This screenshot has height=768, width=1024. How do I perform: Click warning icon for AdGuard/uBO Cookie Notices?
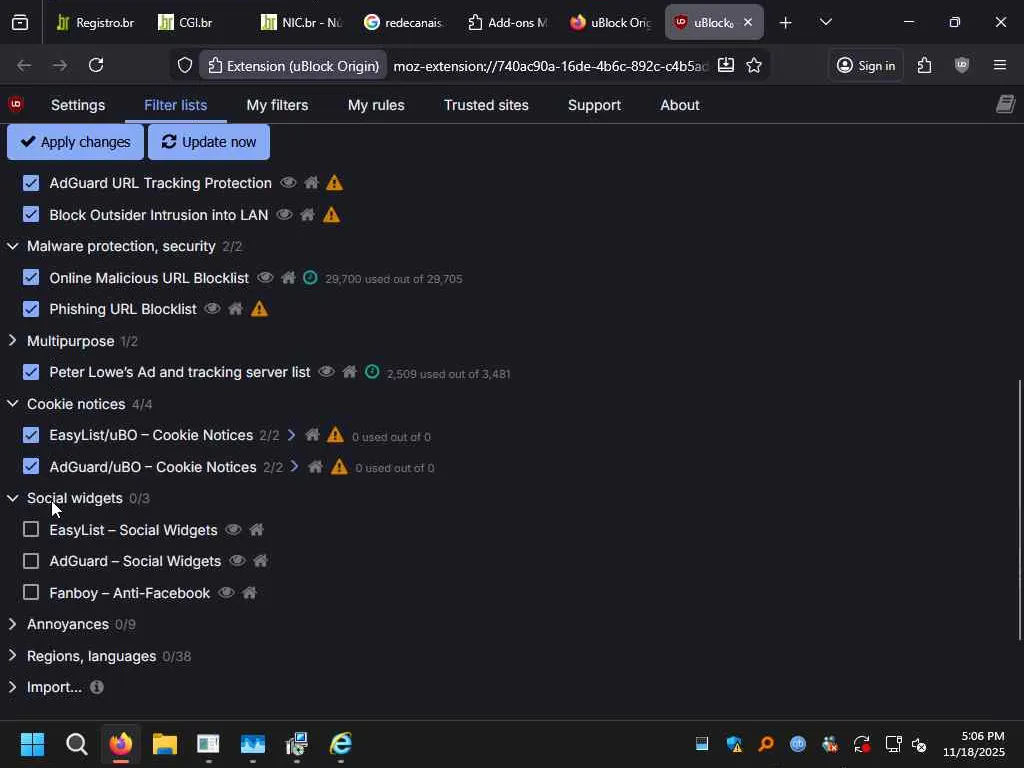click(339, 467)
